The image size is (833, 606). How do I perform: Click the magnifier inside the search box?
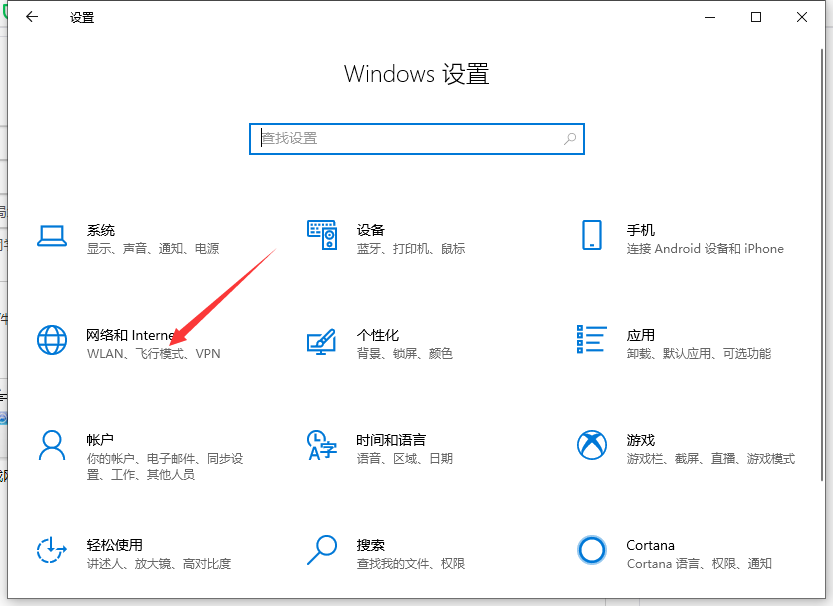click(570, 139)
